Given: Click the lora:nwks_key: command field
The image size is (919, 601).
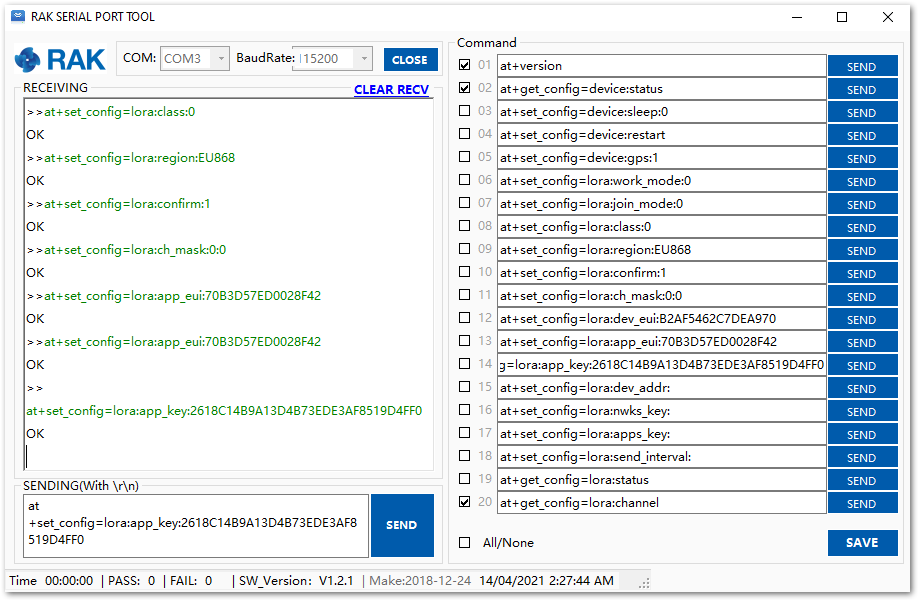Looking at the screenshot, I should [x=662, y=410].
